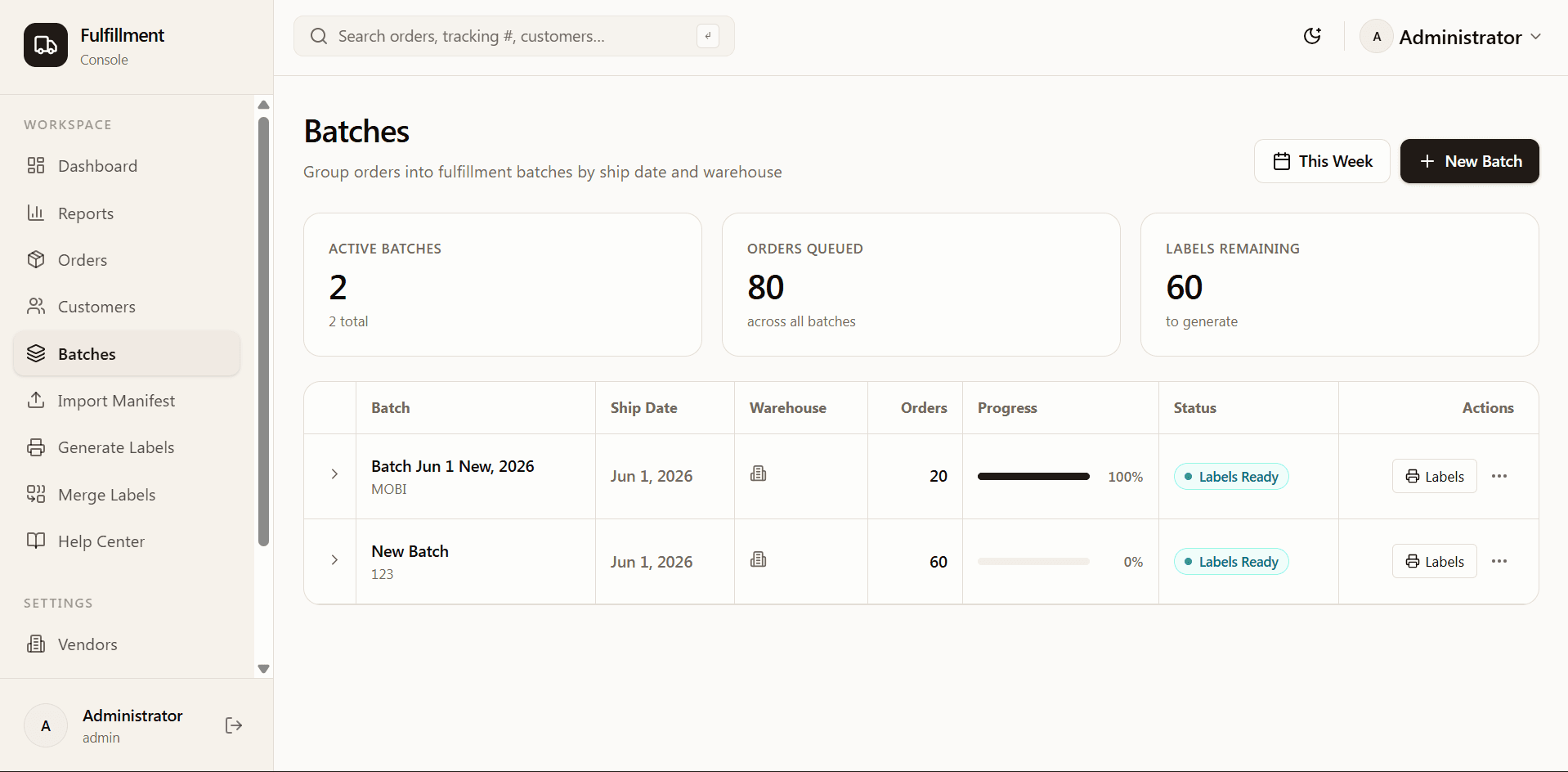Image resolution: width=1568 pixels, height=772 pixels.
Task: Open Dashboard from the sidebar
Action: point(127,166)
